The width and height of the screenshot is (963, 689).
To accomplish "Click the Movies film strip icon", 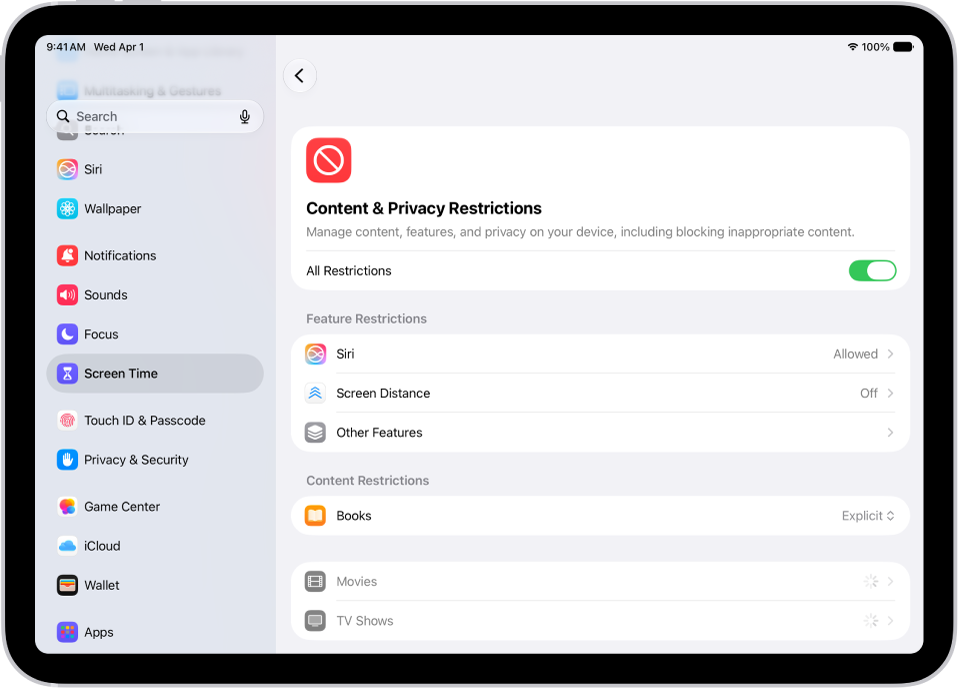I will pos(316,582).
